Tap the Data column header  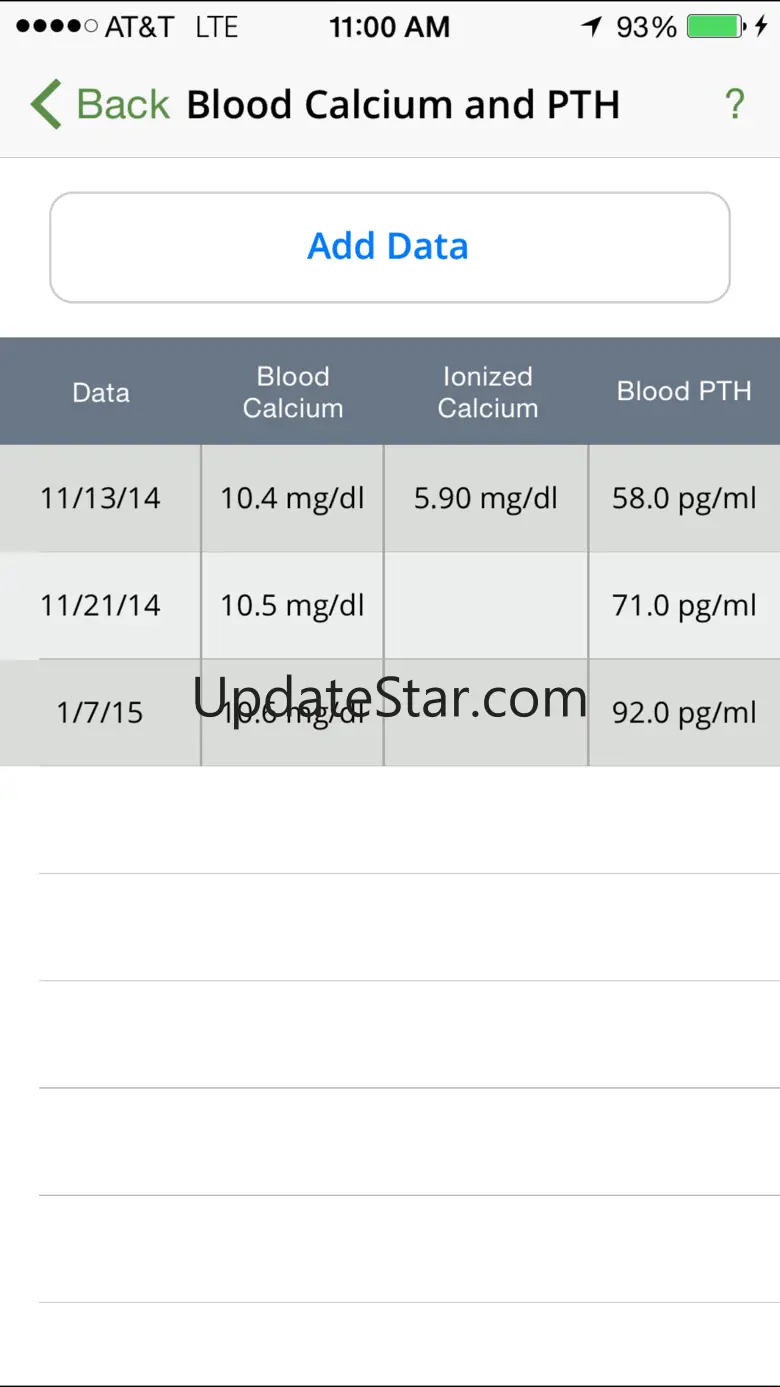[101, 392]
